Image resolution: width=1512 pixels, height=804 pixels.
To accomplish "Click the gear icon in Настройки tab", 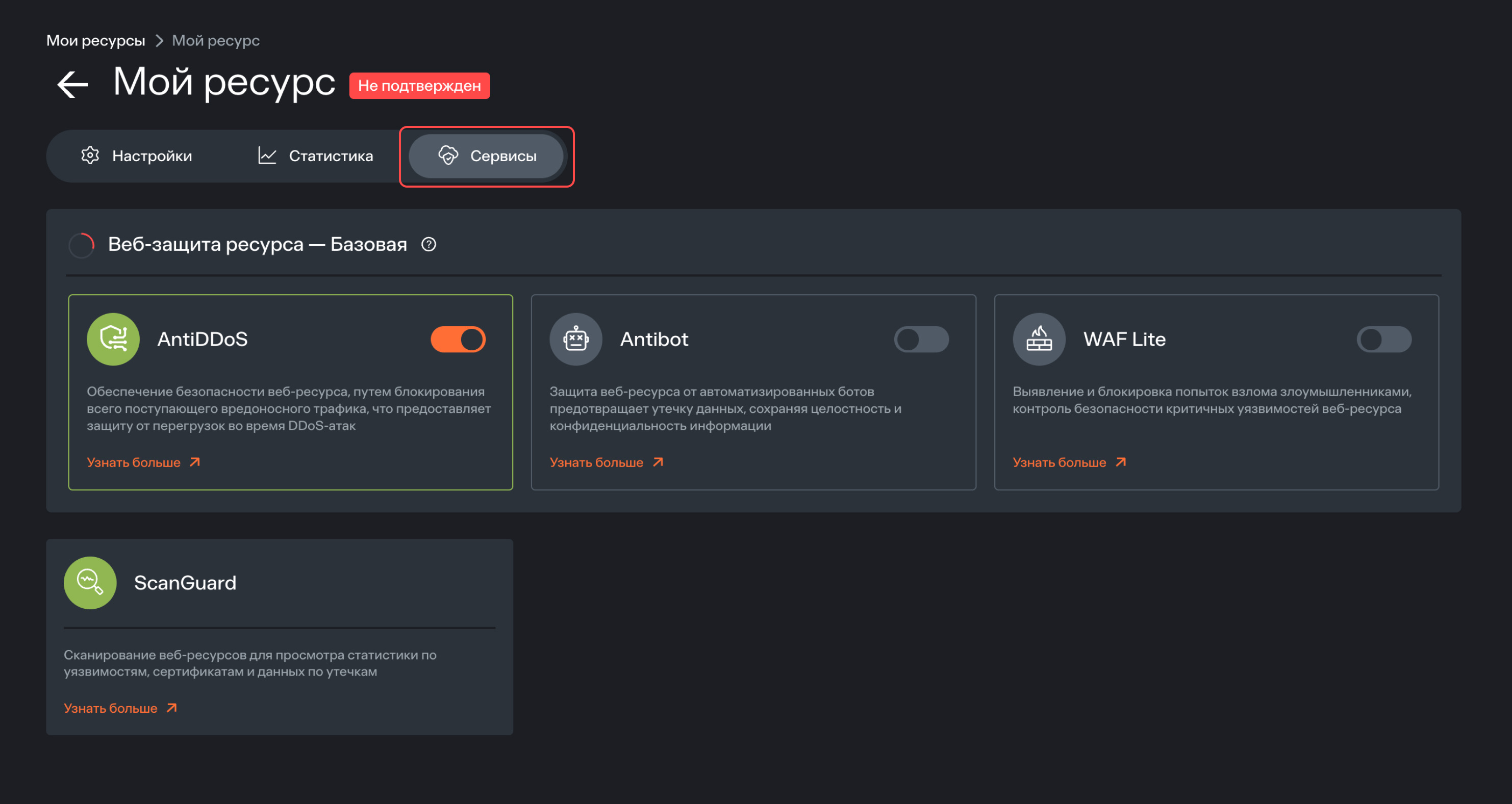I will pyautogui.click(x=90, y=155).
